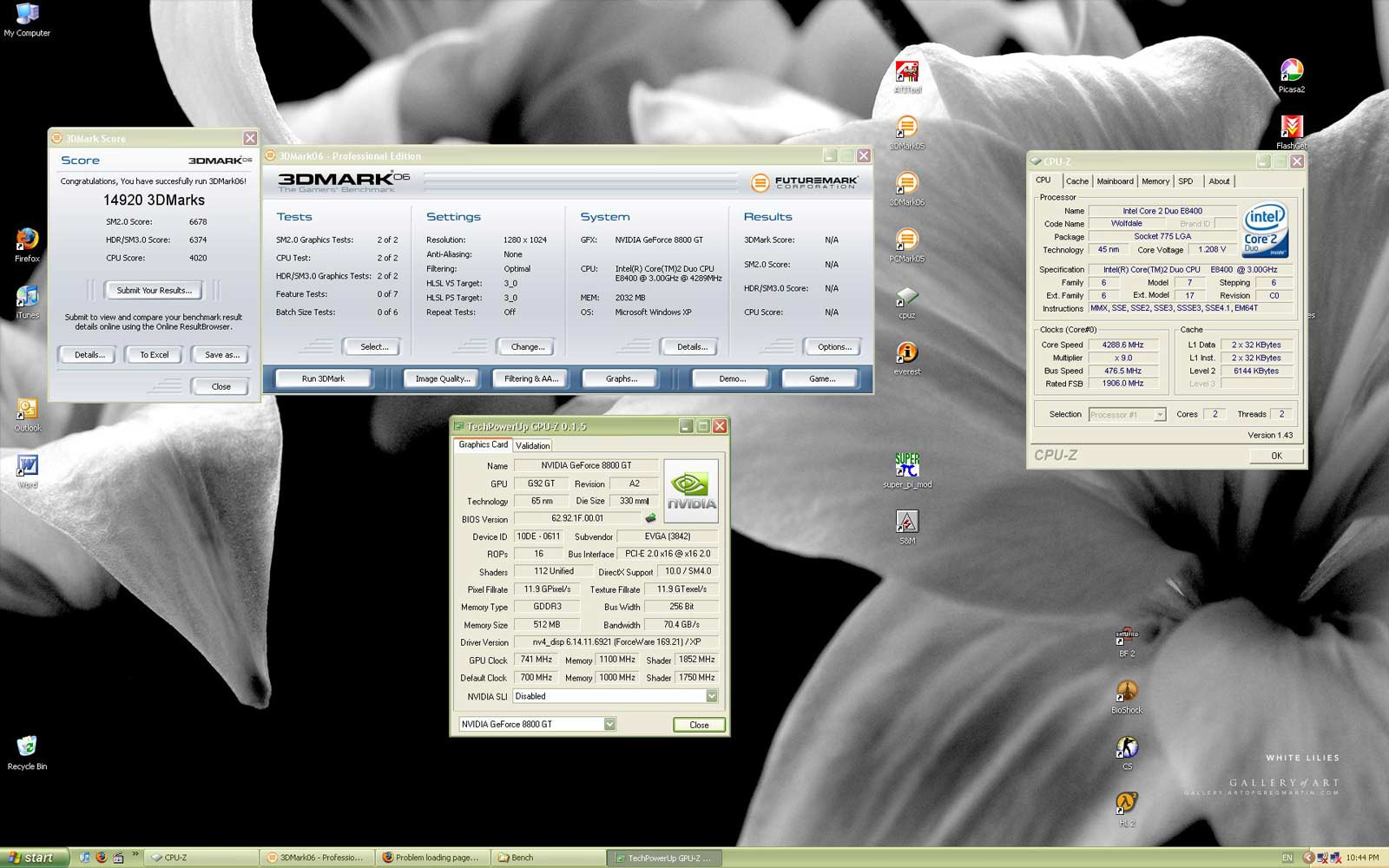Click Details in 3DMark Score window
This screenshot has height=868, width=1389.
click(x=89, y=354)
